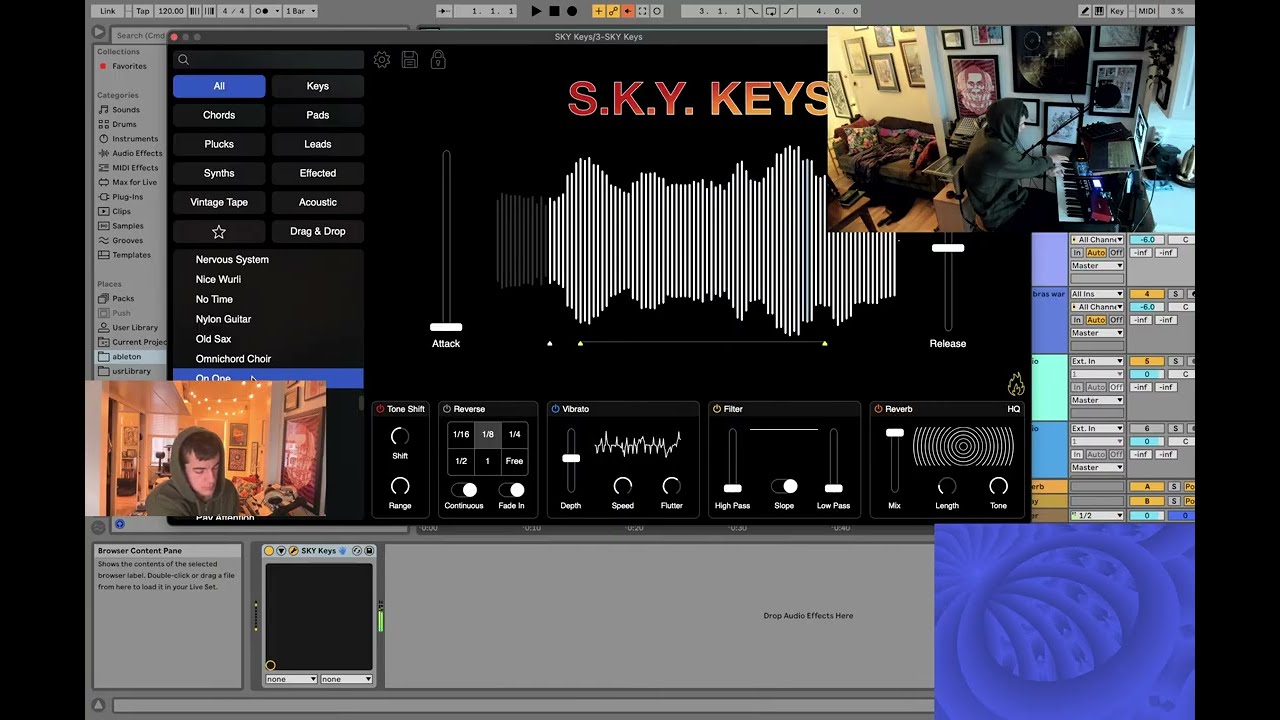Click the flame icon in the plugin
1280x720 pixels.
point(1016,385)
